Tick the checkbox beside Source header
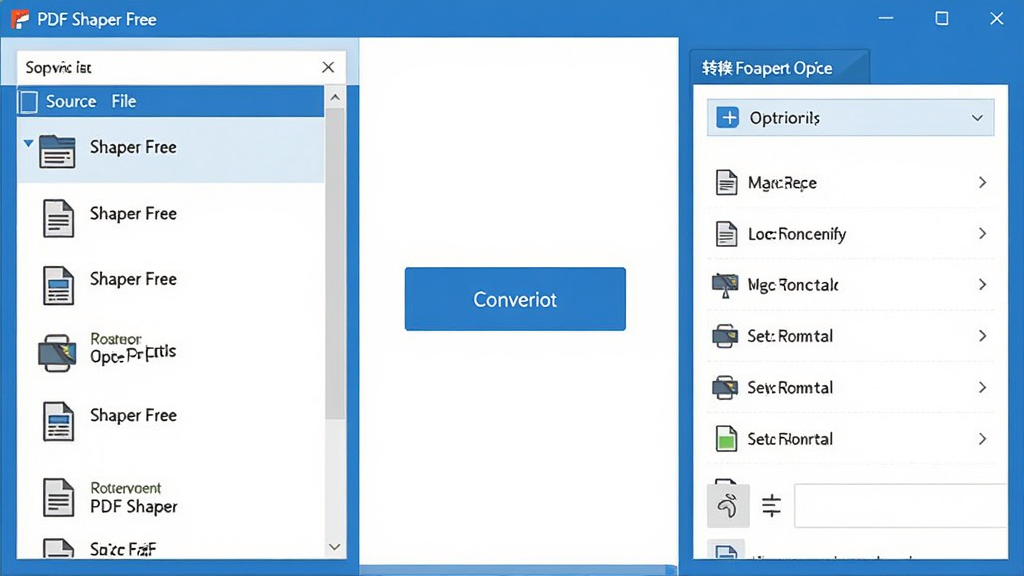This screenshot has height=576, width=1024. pyautogui.click(x=28, y=102)
